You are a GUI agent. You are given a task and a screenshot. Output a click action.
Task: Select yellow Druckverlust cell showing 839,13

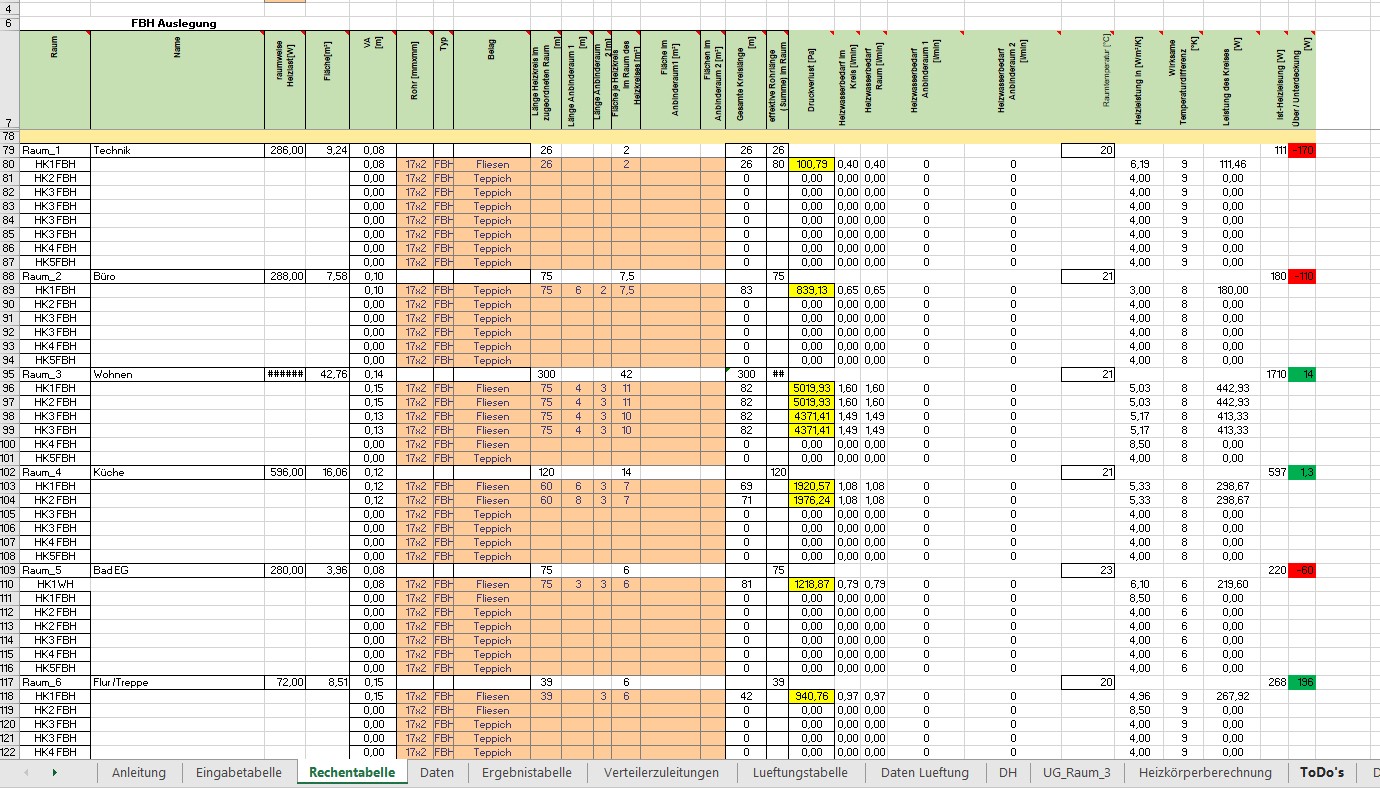[x=811, y=290]
